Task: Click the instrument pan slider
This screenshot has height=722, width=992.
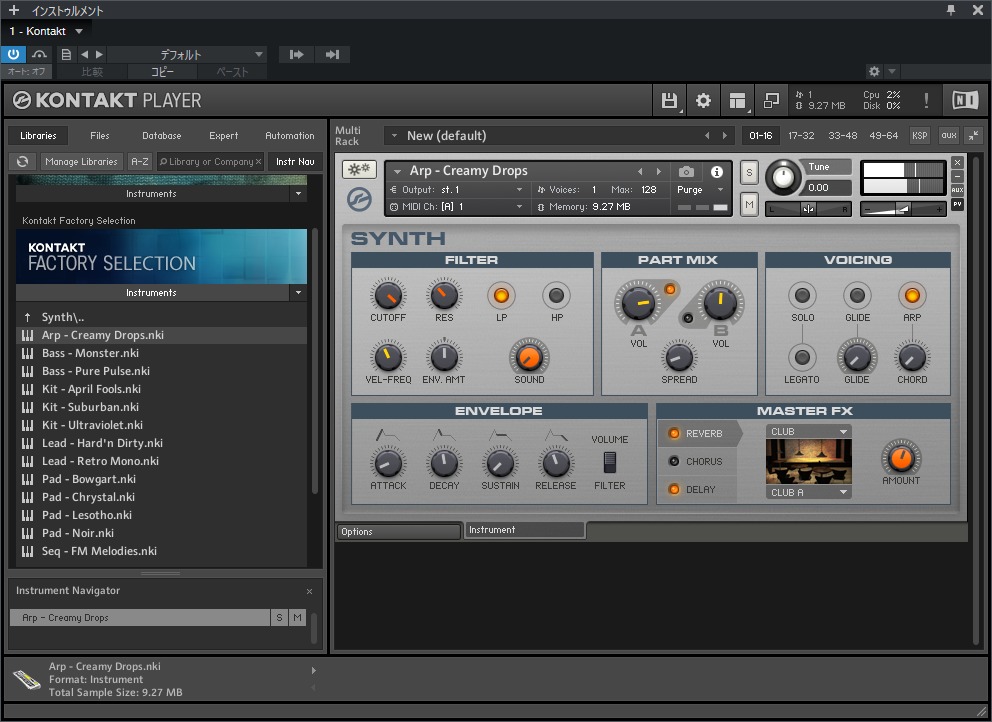Action: click(x=808, y=209)
